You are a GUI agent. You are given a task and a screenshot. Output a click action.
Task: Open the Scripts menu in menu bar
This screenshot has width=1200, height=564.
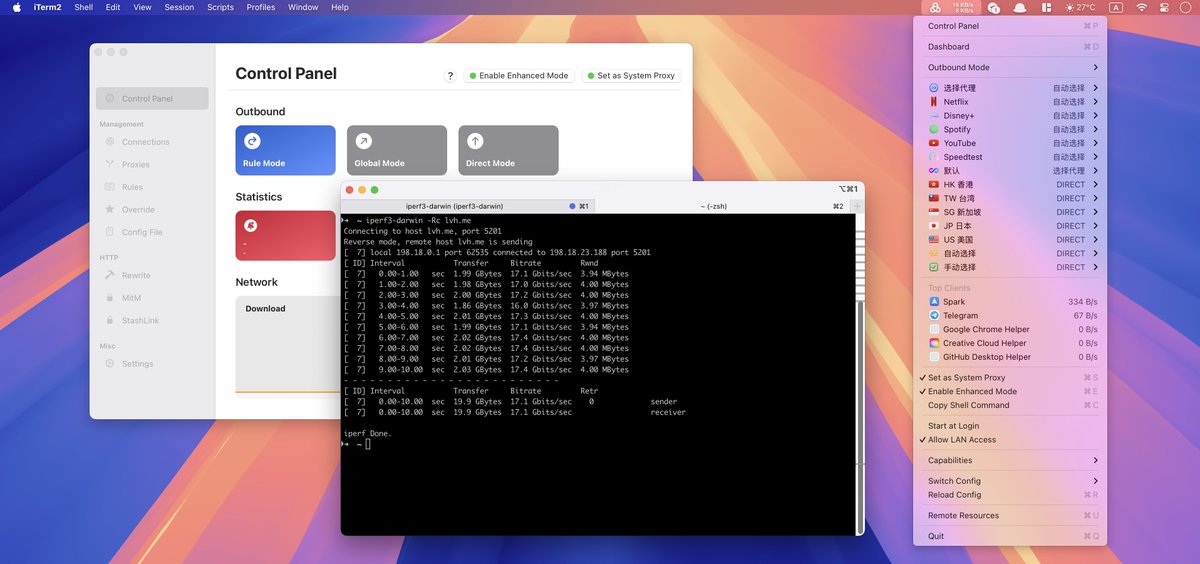pyautogui.click(x=220, y=7)
